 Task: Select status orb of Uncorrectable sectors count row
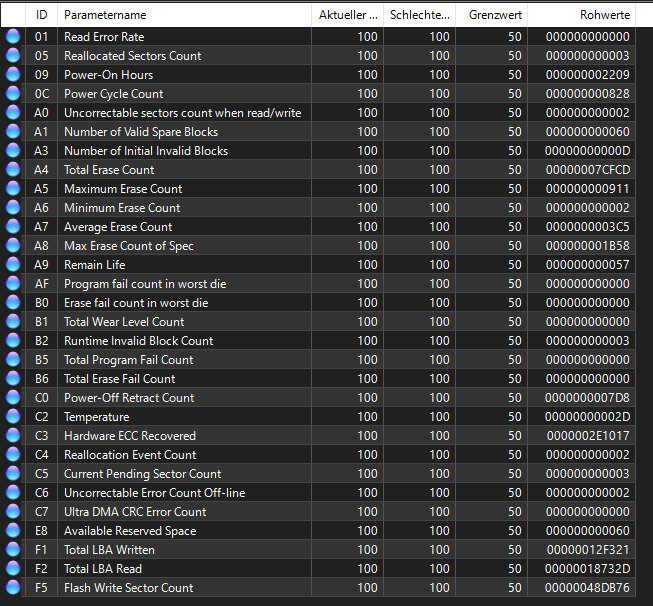click(x=13, y=112)
